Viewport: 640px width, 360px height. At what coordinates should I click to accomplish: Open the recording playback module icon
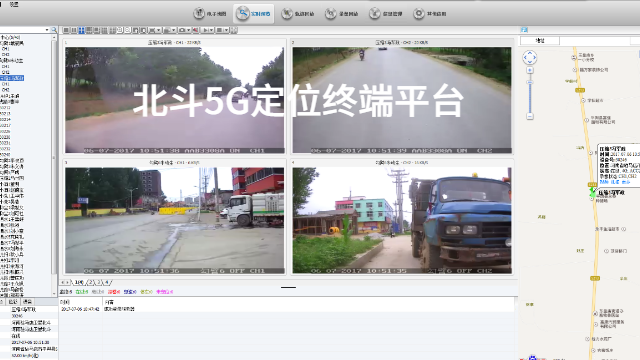[x=330, y=13]
